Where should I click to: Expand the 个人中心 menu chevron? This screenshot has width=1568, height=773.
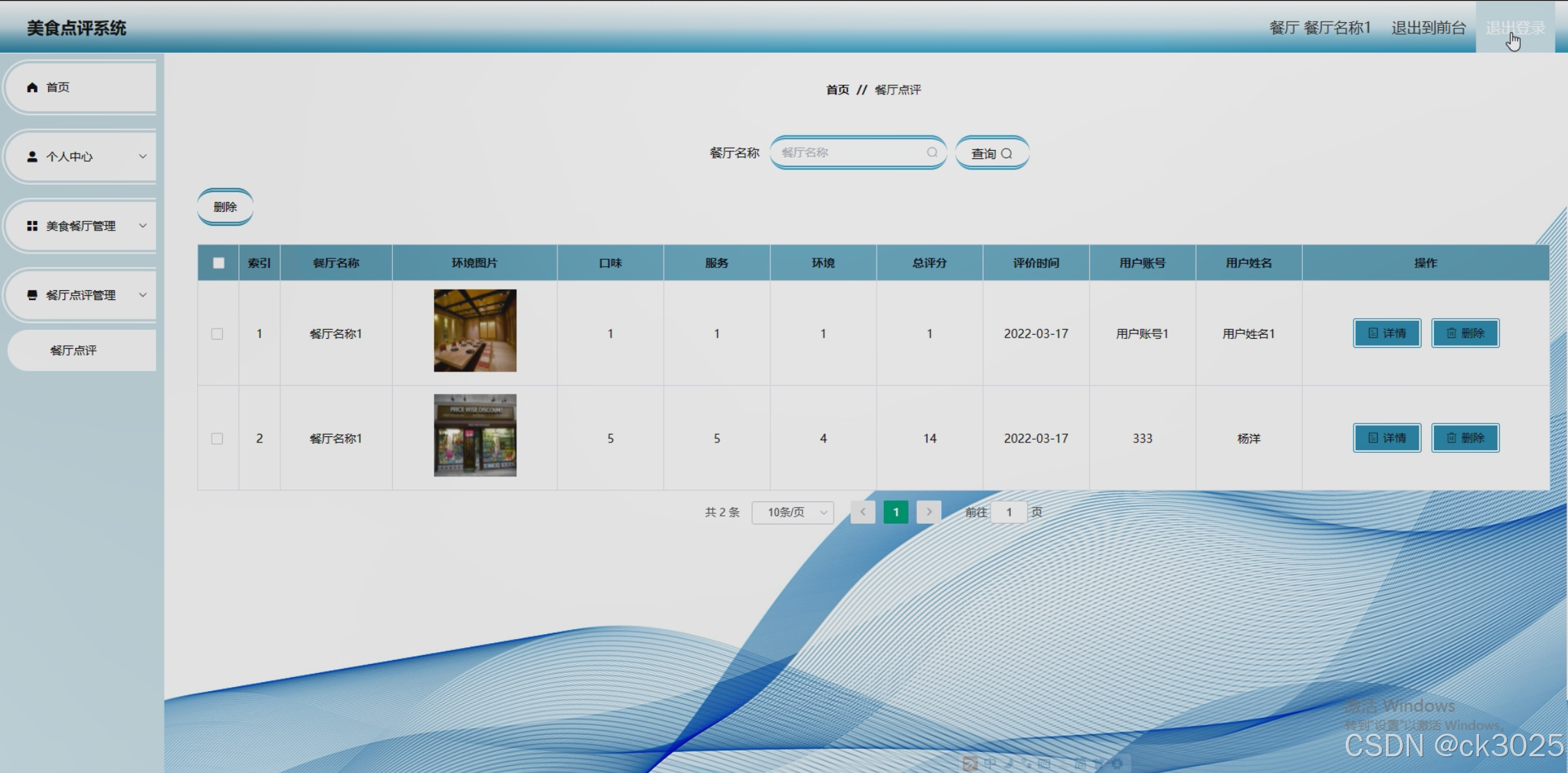pyautogui.click(x=142, y=157)
